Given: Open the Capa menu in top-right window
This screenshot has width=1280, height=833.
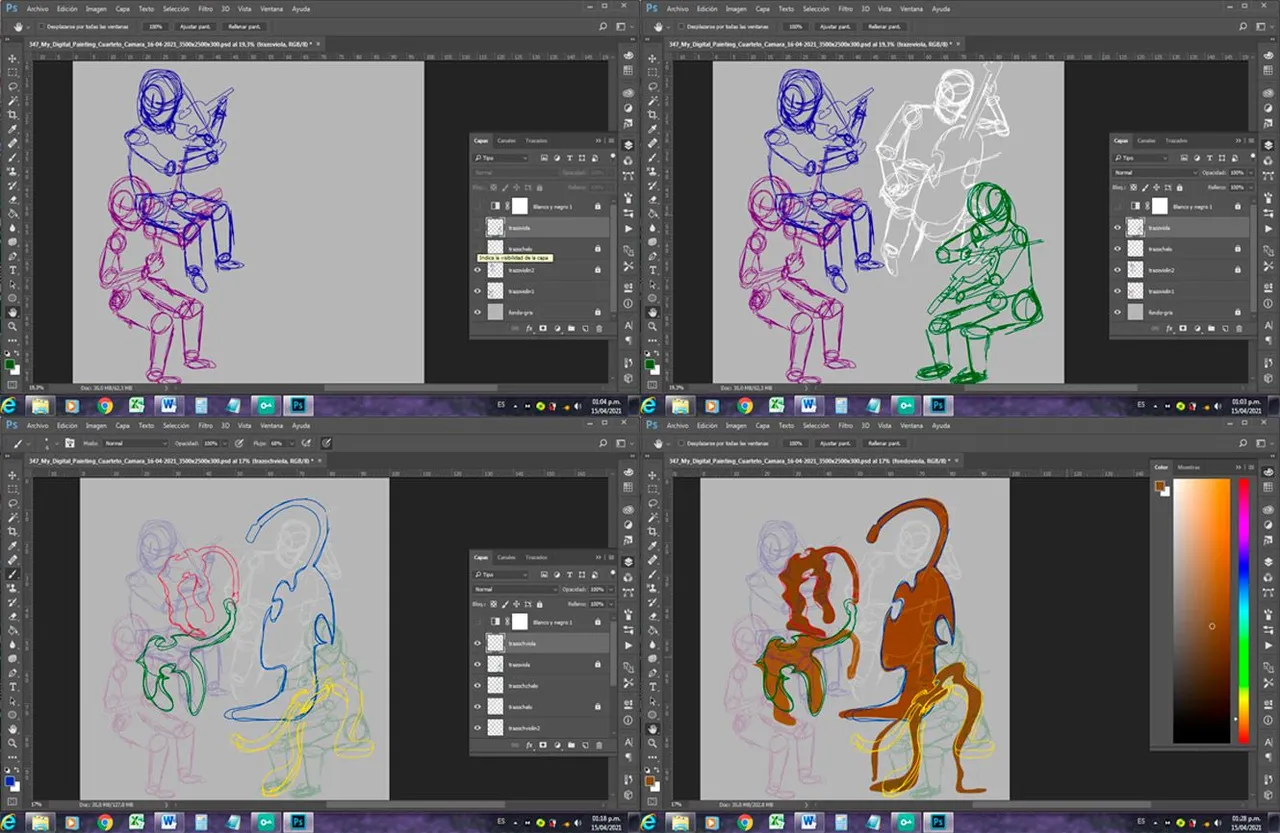Looking at the screenshot, I should pyautogui.click(x=762, y=8).
